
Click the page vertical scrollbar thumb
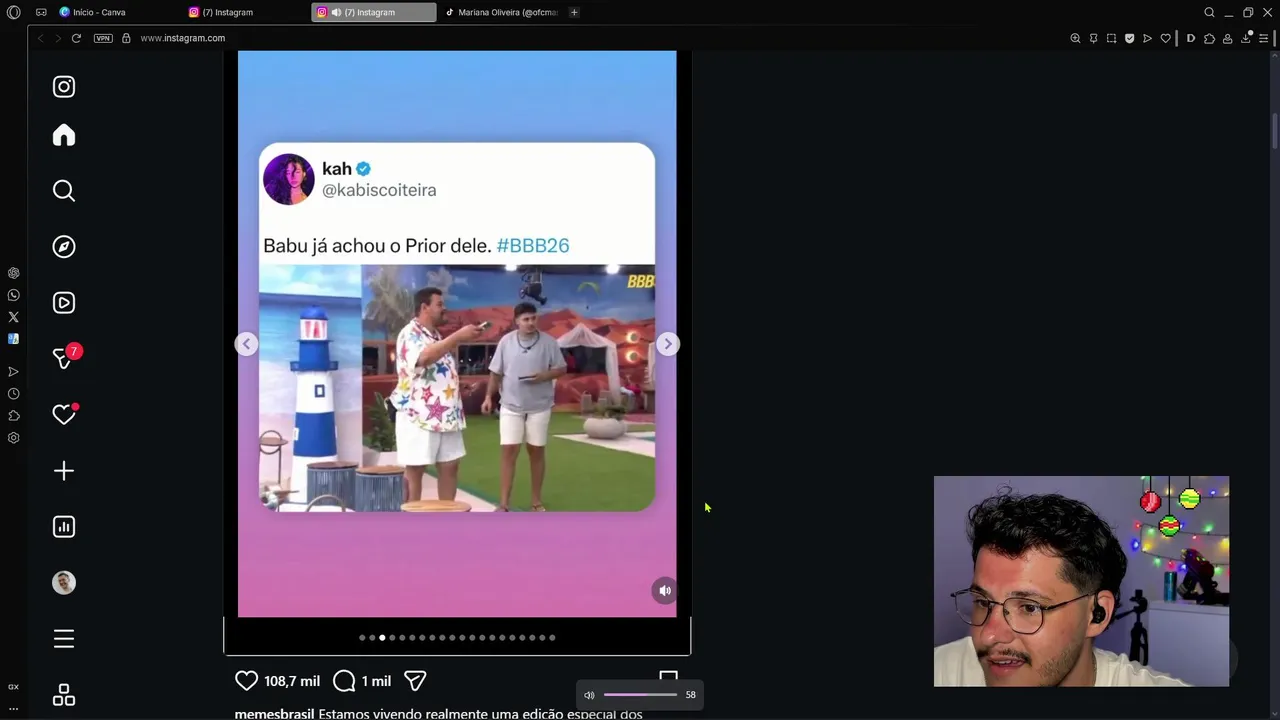click(1275, 130)
